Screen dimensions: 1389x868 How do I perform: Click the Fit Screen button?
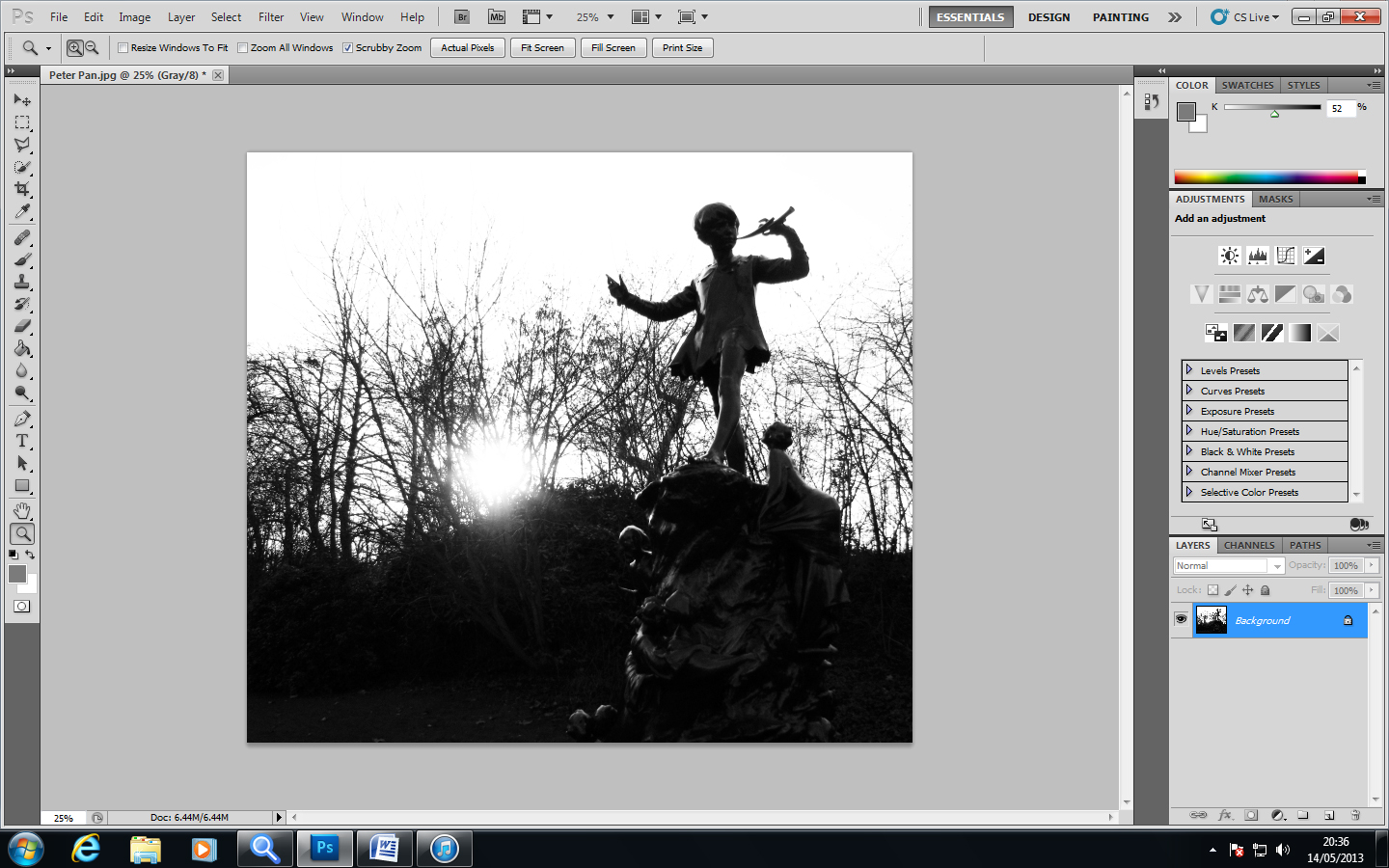(x=542, y=47)
